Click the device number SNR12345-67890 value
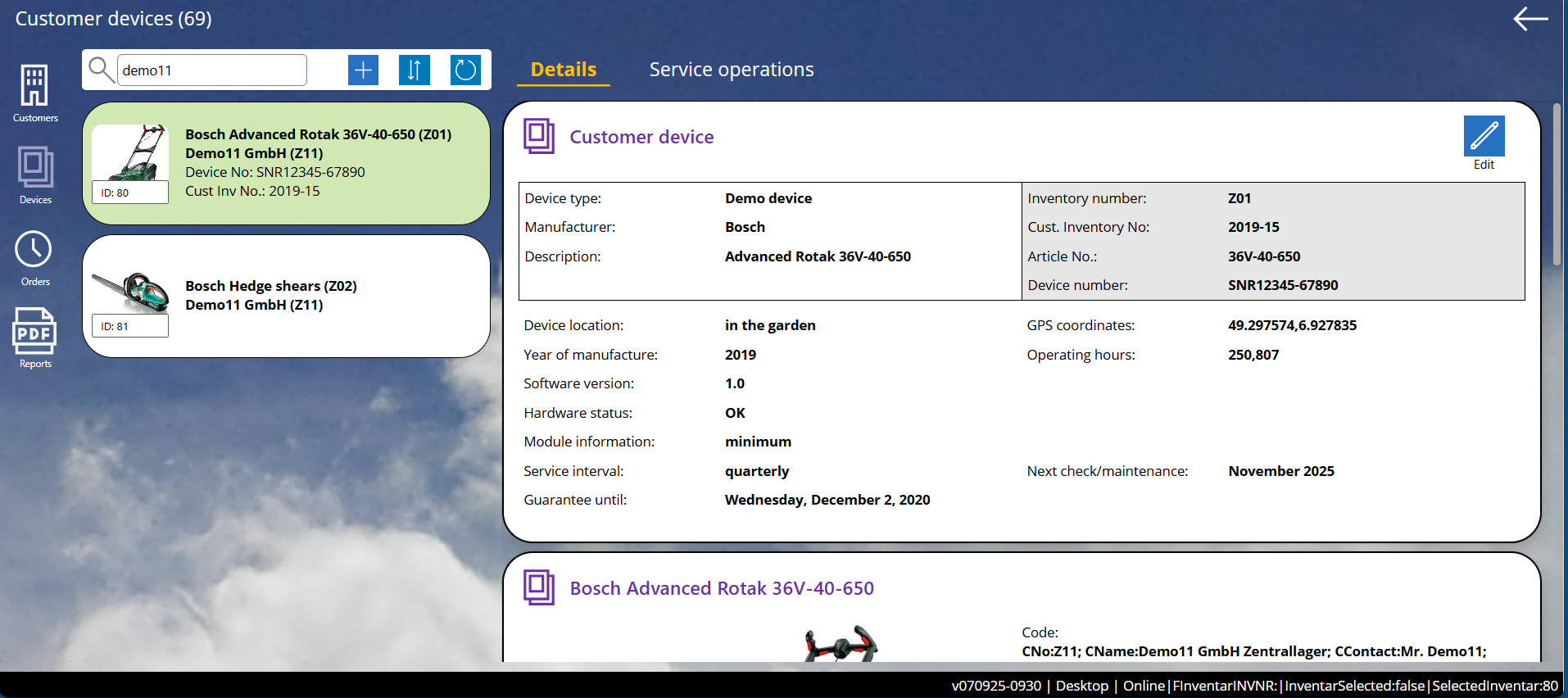This screenshot has width=1568, height=698. pos(1283,285)
